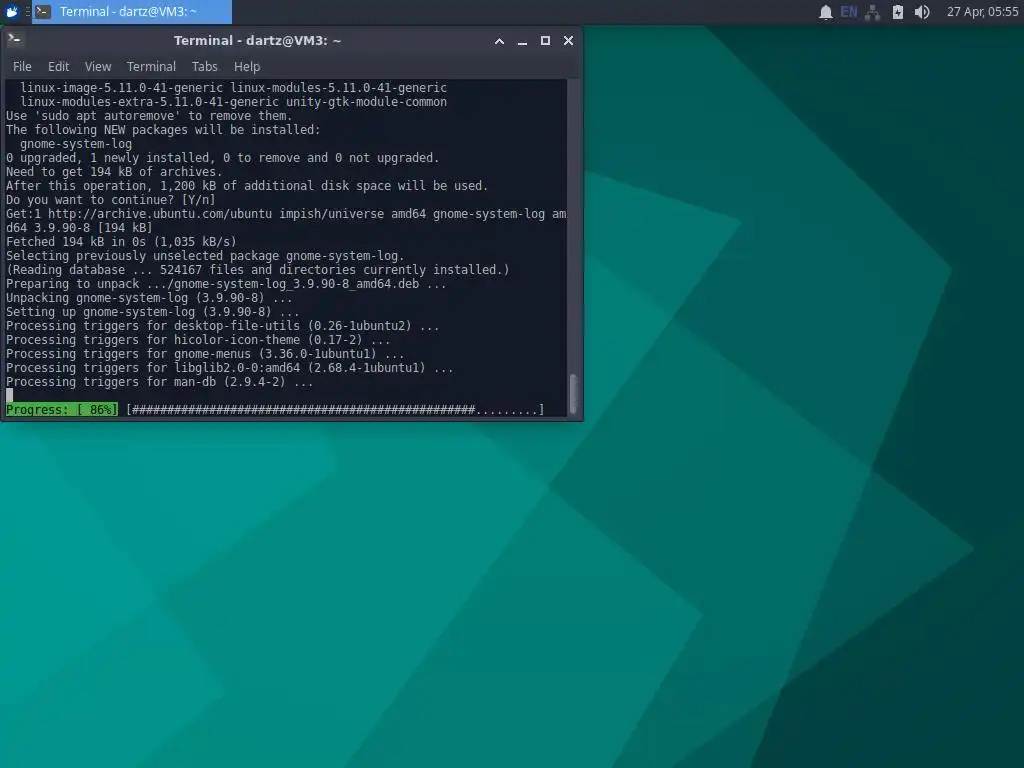Open the Xfce applications menu icon
Image resolution: width=1024 pixels, height=768 pixels.
[12, 11]
